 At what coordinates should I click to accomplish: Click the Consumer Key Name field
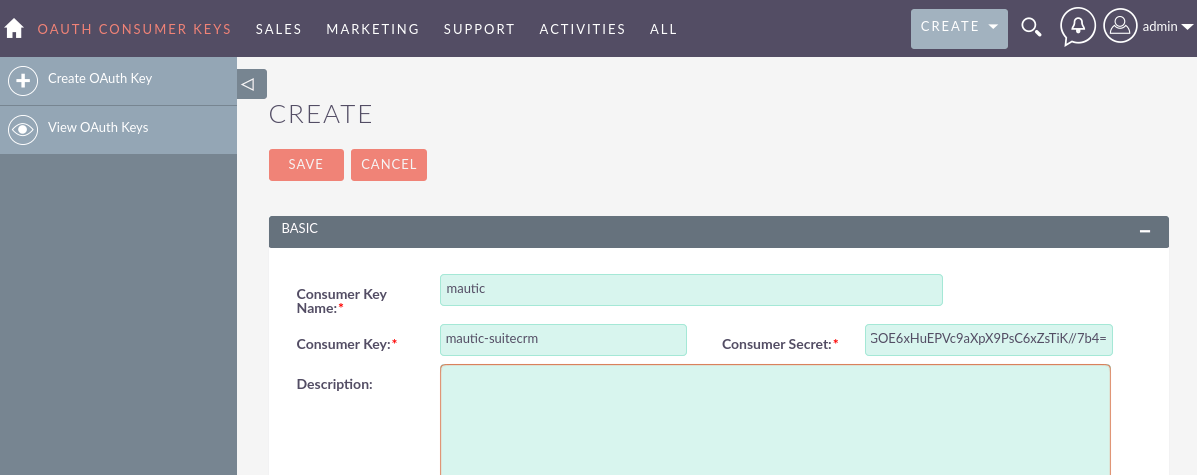tap(691, 290)
